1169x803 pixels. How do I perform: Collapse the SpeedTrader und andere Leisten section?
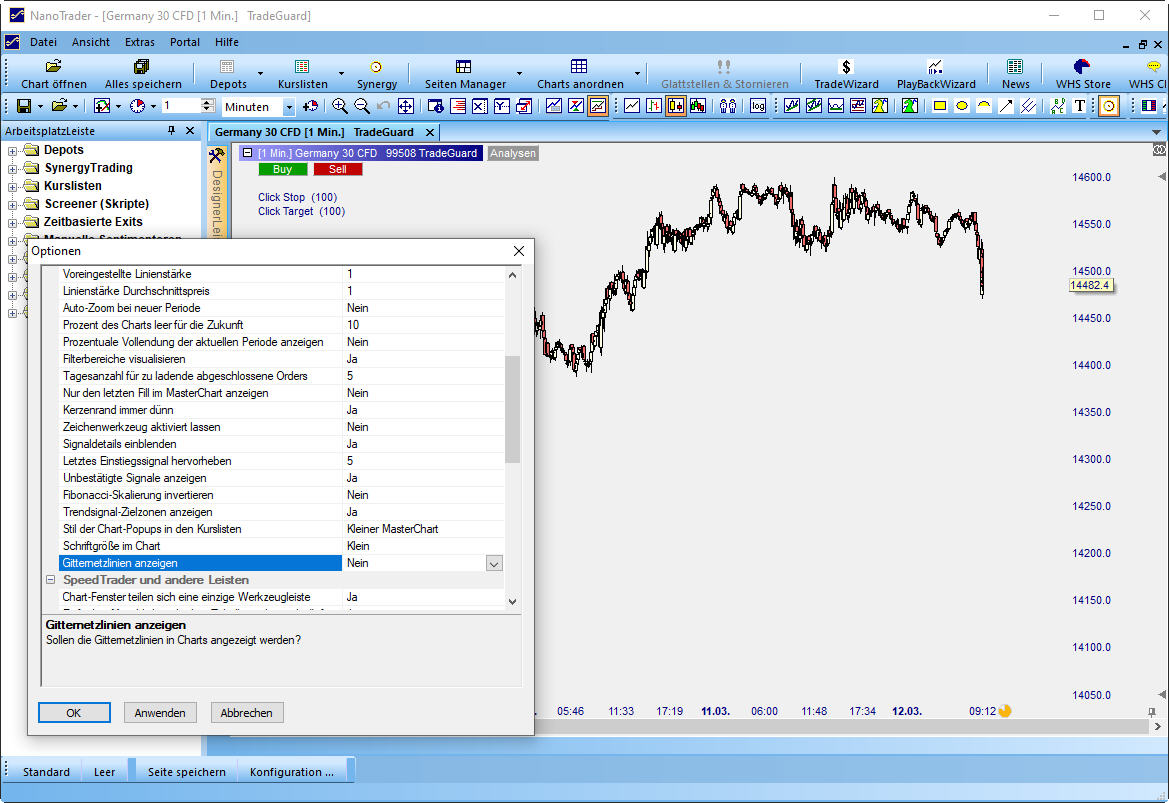[x=51, y=580]
